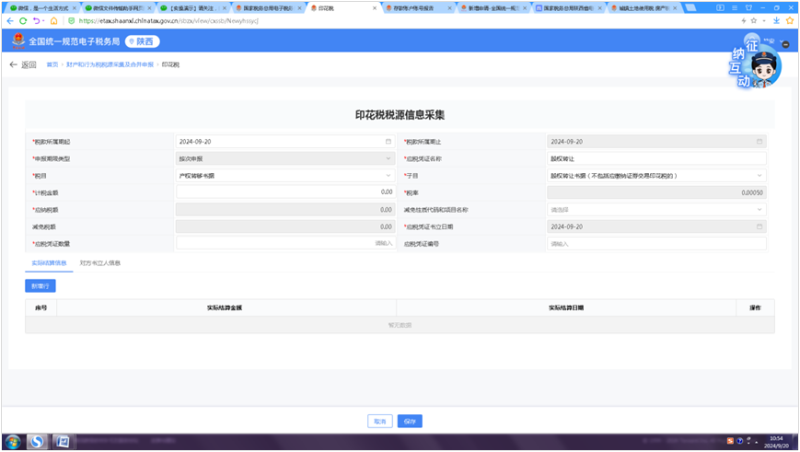This screenshot has height=452, width=800.
Task: Expand the 子目 dropdown
Action: coord(656,175)
